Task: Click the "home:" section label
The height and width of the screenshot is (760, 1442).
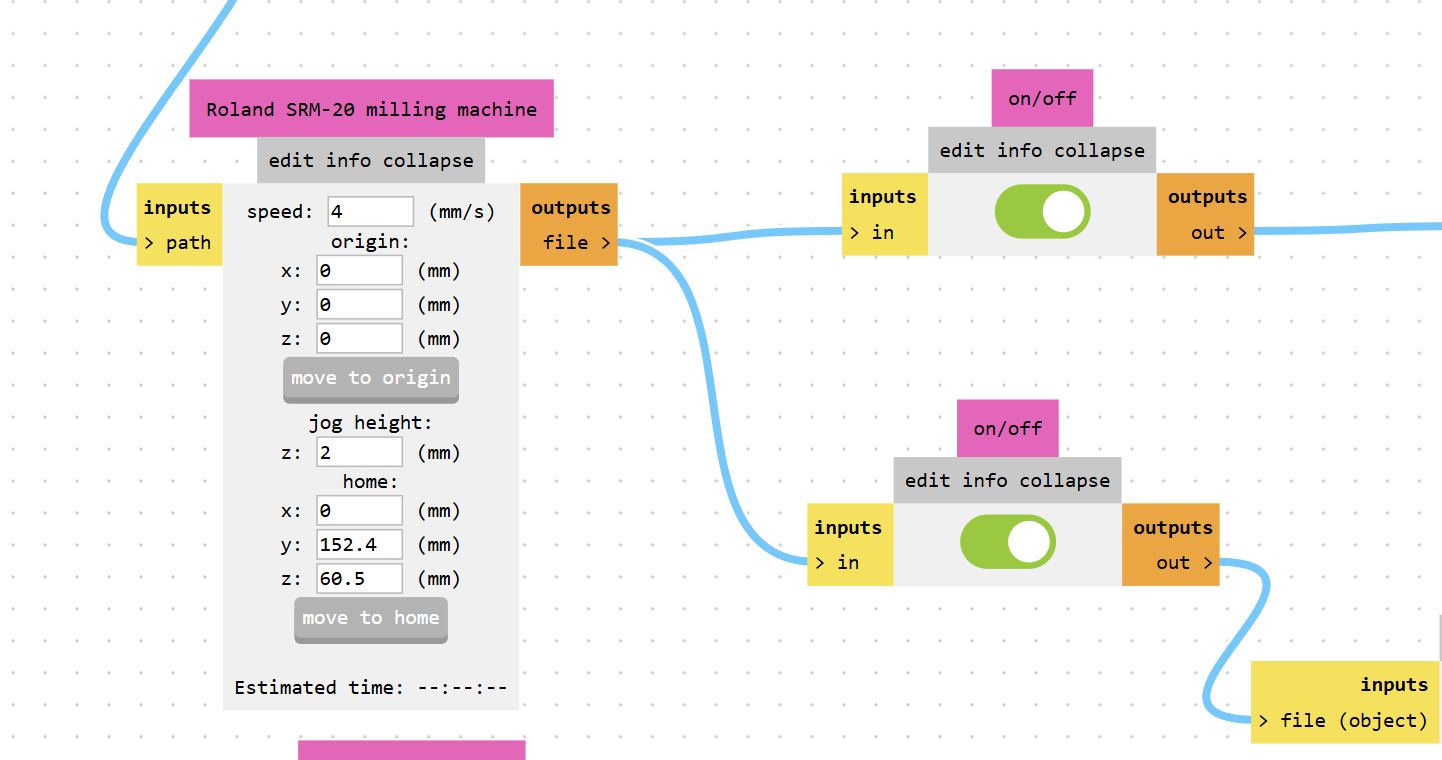Action: 371,481
